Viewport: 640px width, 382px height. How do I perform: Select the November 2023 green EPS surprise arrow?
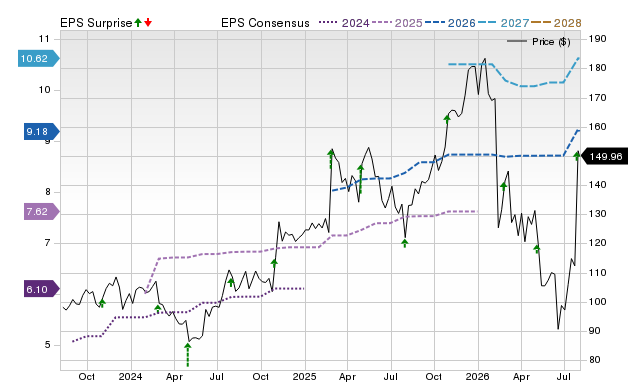pos(102,303)
